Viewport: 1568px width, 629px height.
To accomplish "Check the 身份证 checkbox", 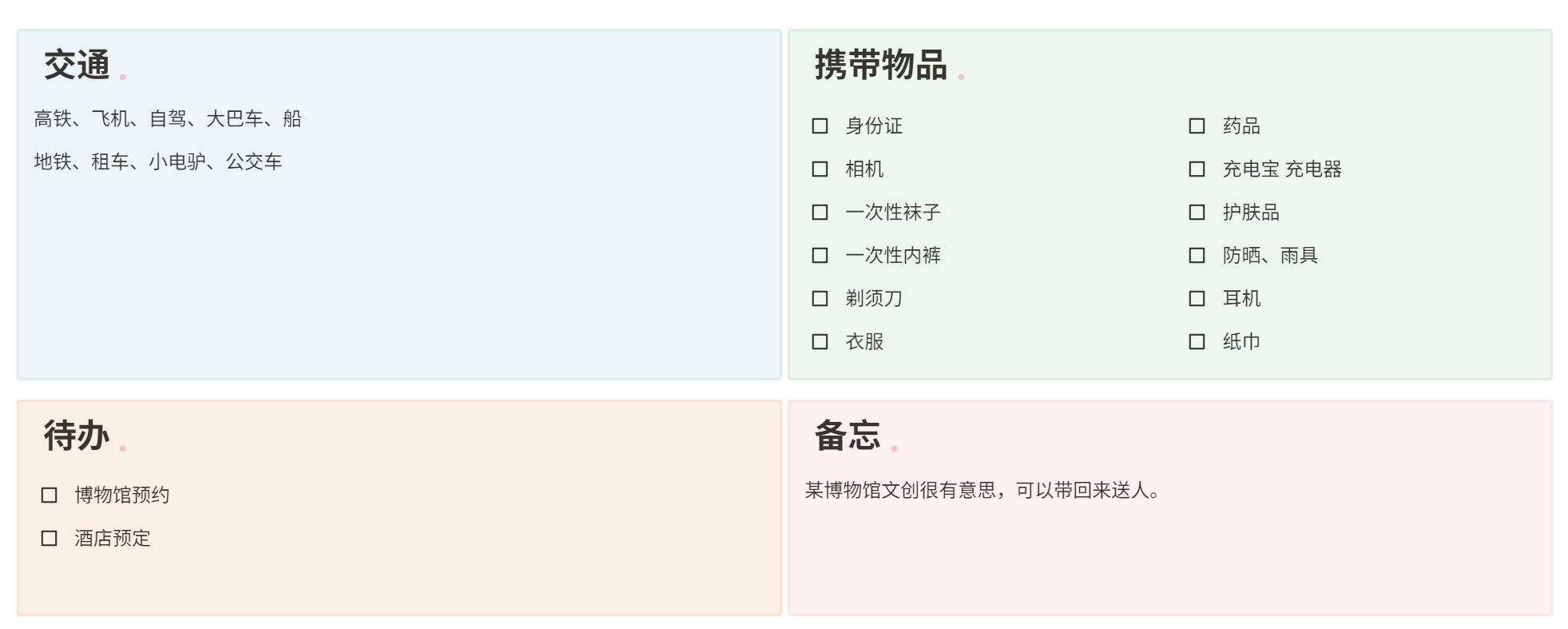I will [x=820, y=126].
